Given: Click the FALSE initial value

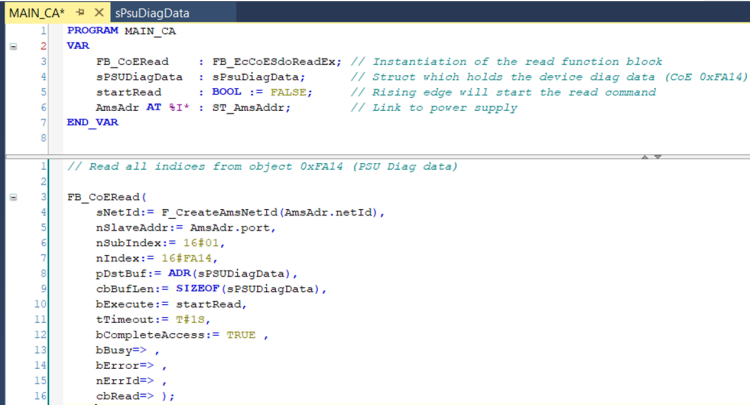Looking at the screenshot, I should [288, 92].
